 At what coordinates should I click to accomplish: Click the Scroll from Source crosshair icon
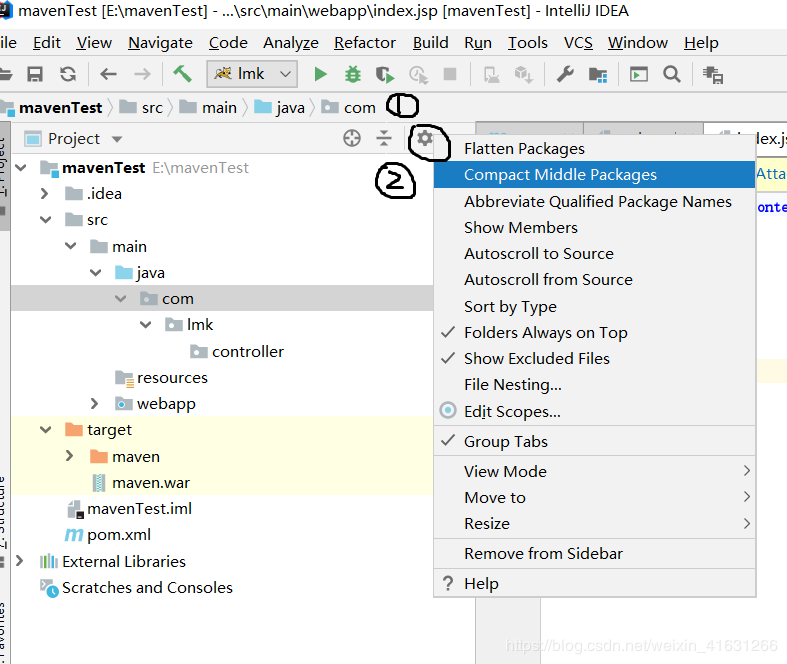coord(352,138)
